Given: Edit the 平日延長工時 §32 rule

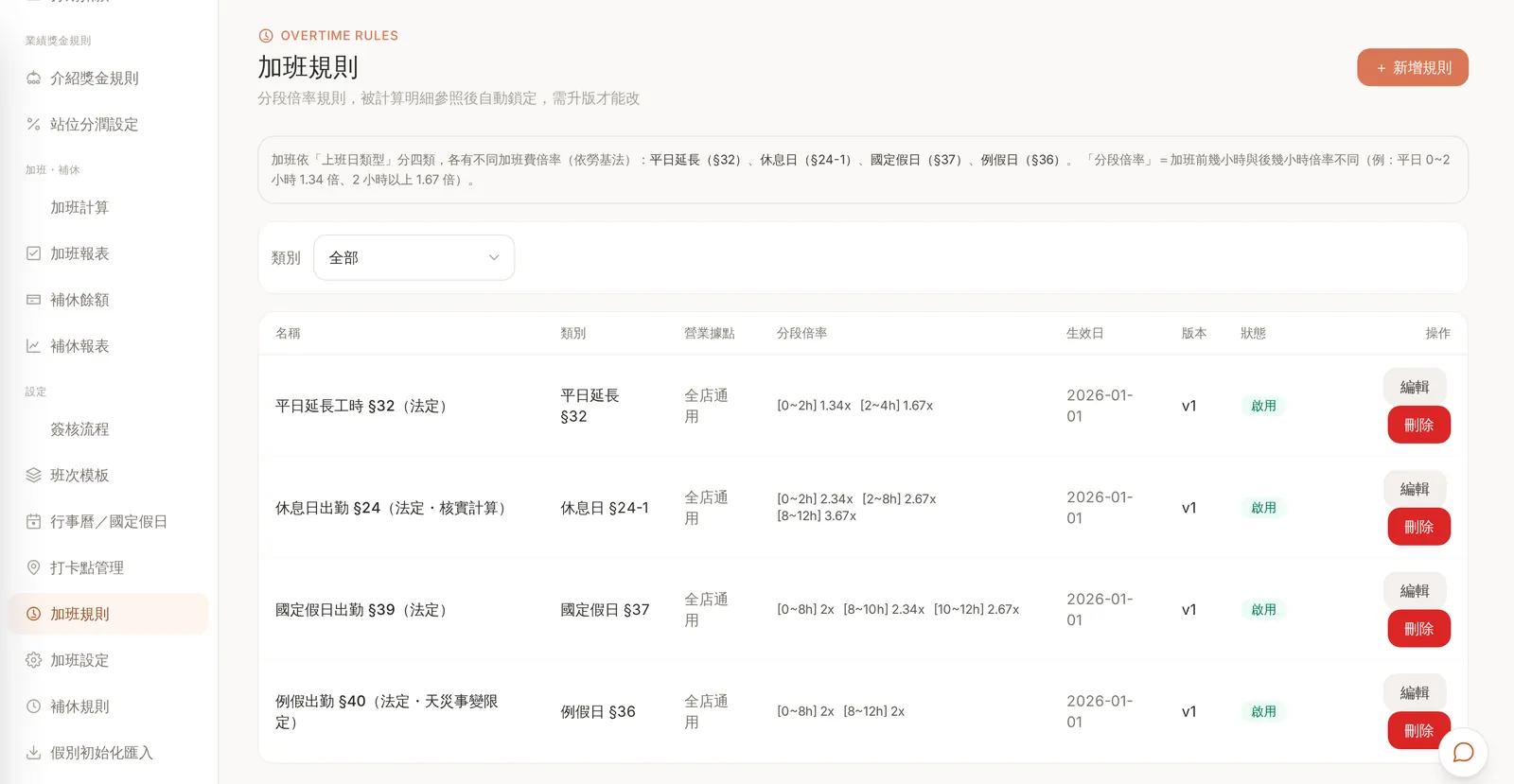Looking at the screenshot, I should tap(1415, 387).
